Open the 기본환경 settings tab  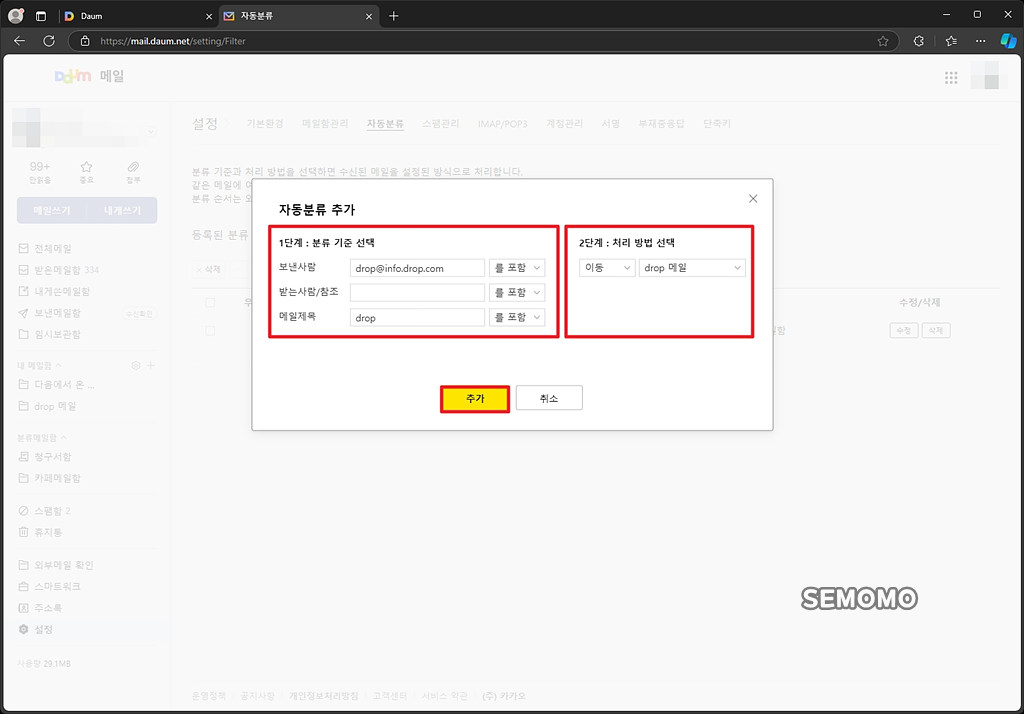tap(264, 123)
